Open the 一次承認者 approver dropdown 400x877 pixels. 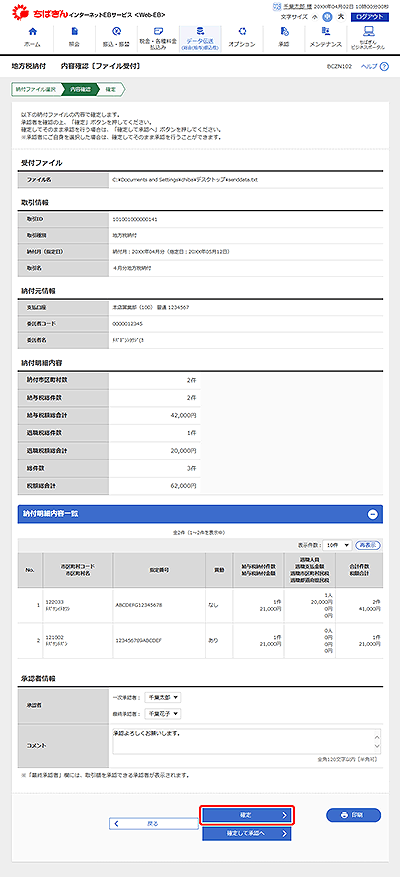tap(163, 697)
